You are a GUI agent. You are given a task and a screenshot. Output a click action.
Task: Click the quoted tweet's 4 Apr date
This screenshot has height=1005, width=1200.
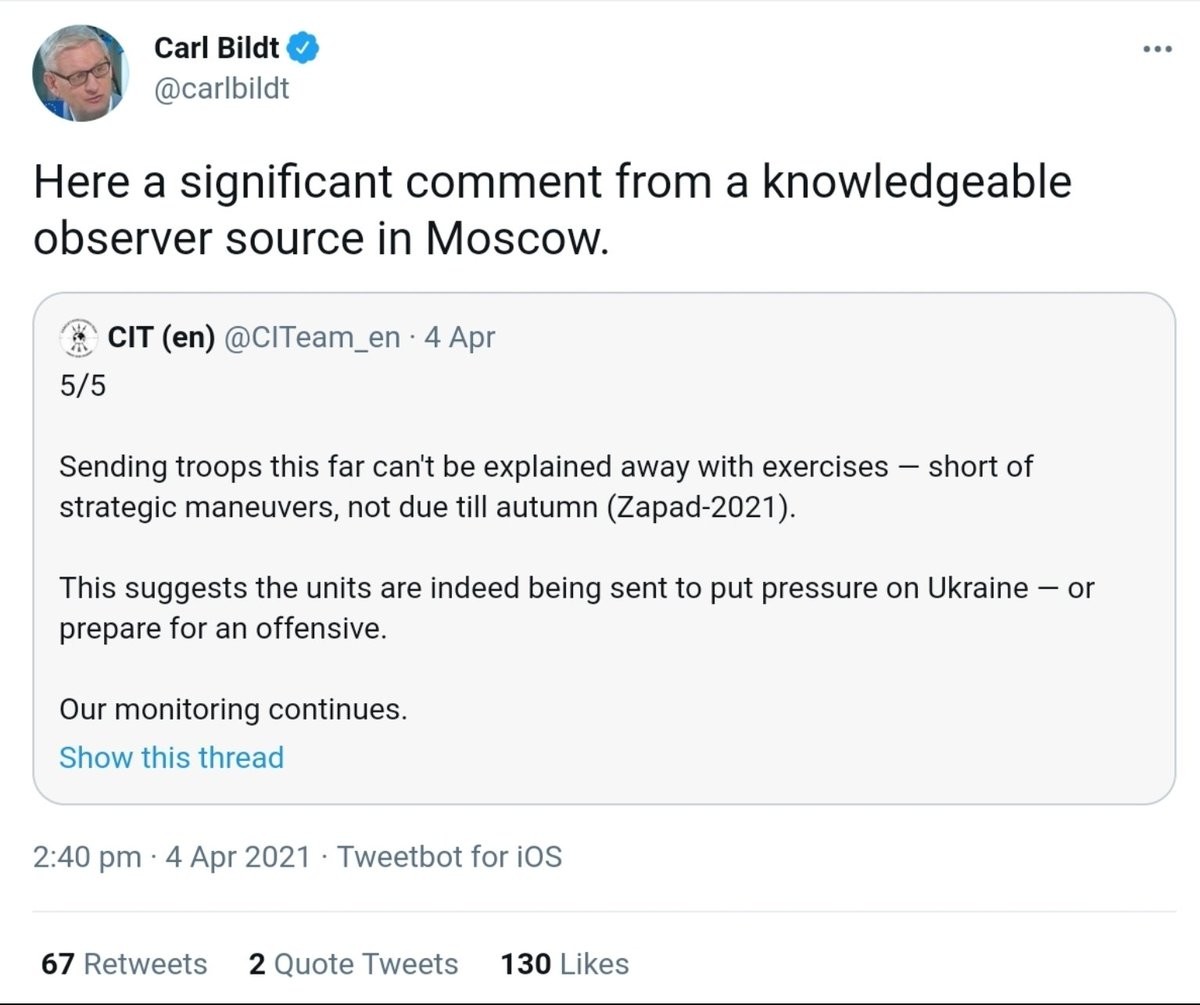pos(459,338)
